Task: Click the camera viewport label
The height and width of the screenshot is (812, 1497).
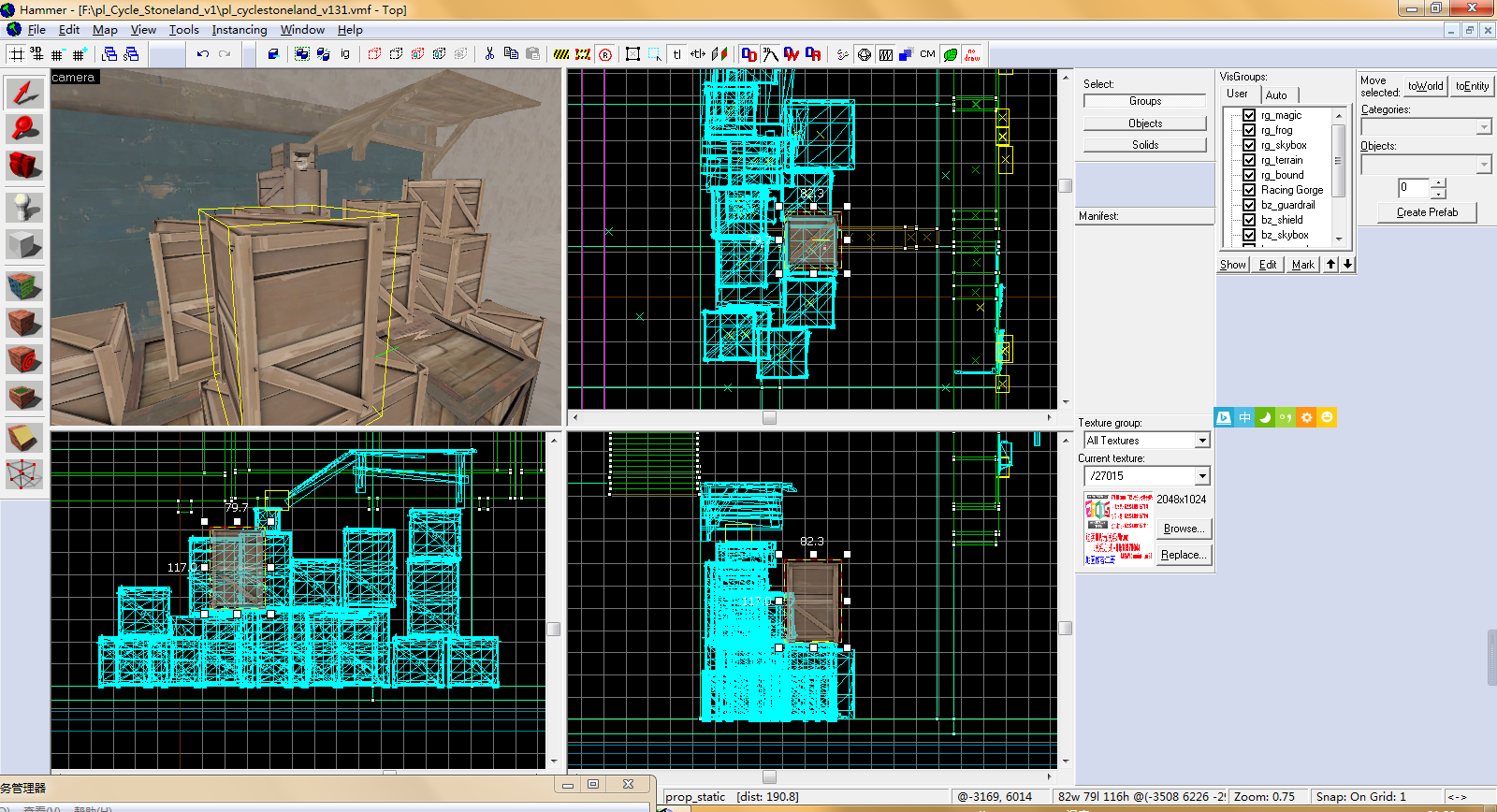Action: 74,78
